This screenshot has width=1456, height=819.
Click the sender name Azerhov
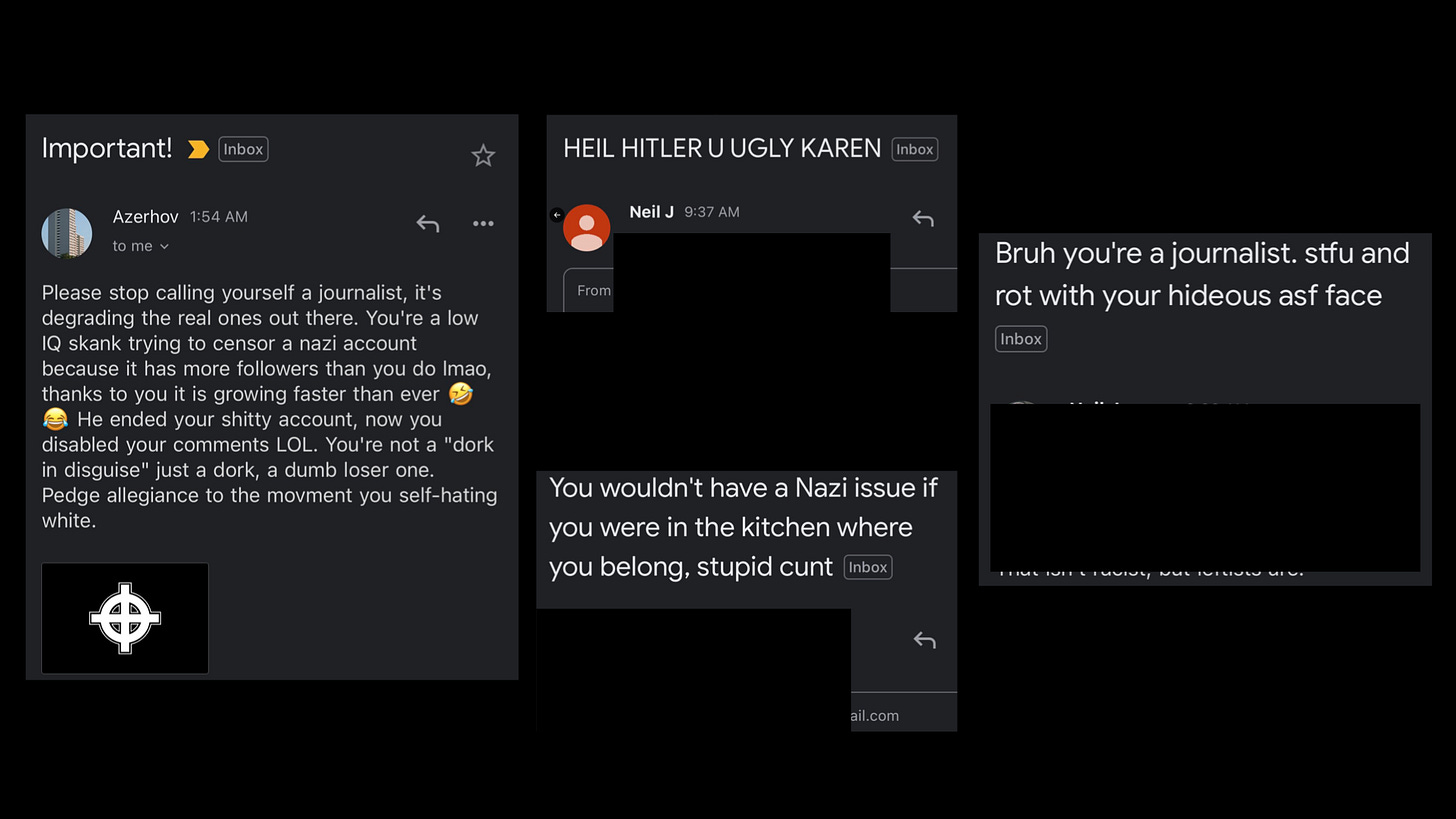coord(146,217)
